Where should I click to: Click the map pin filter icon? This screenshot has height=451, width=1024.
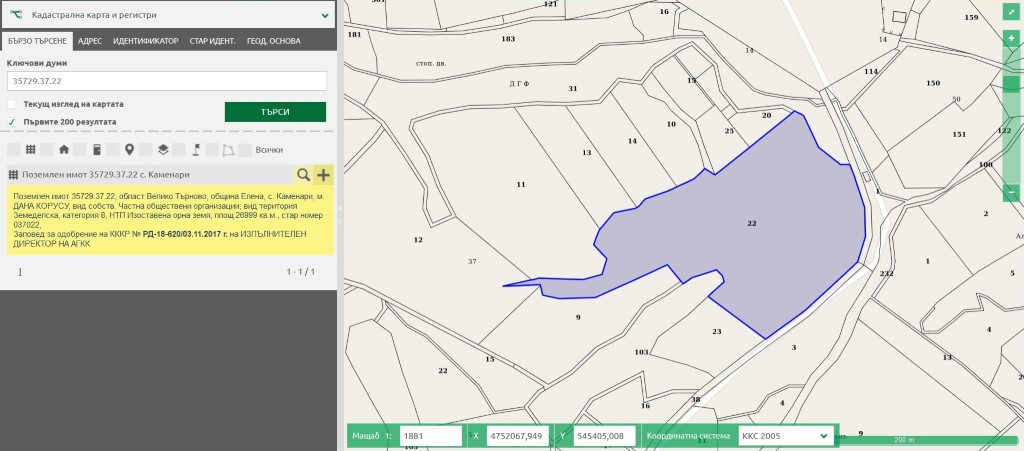[129, 150]
